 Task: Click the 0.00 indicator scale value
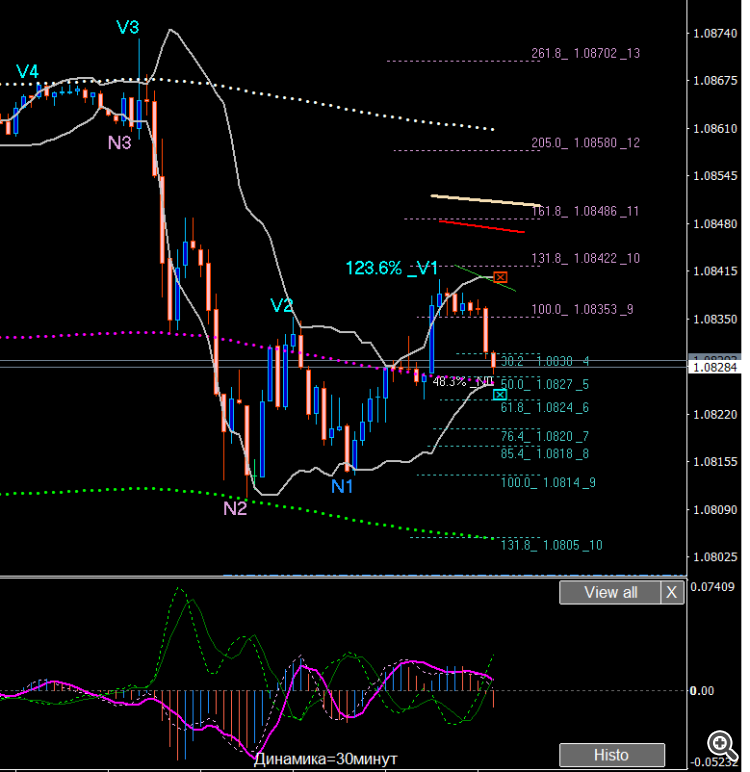click(702, 691)
